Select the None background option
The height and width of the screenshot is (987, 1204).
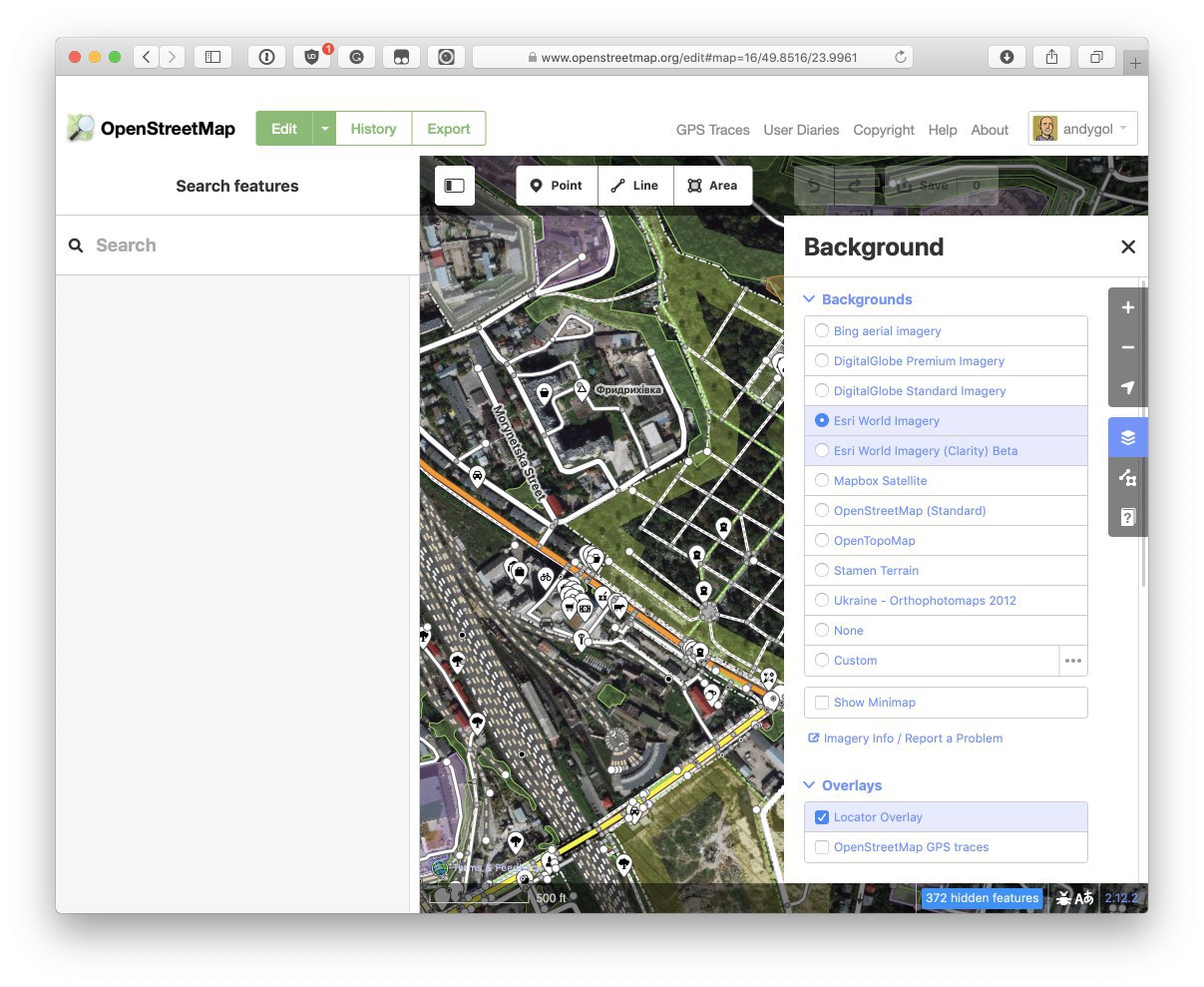click(946, 631)
